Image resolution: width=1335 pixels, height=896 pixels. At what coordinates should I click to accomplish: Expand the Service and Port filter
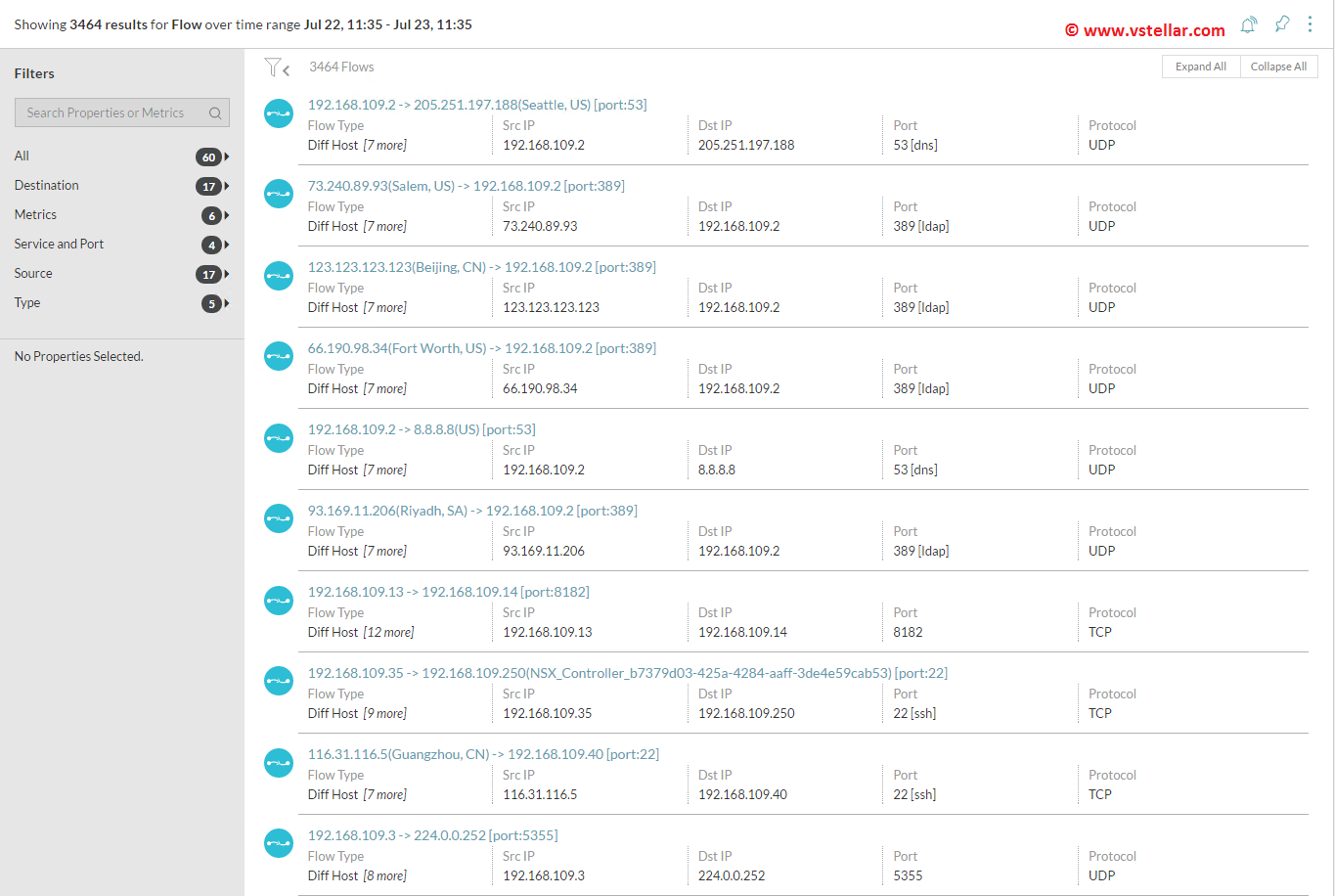click(226, 245)
